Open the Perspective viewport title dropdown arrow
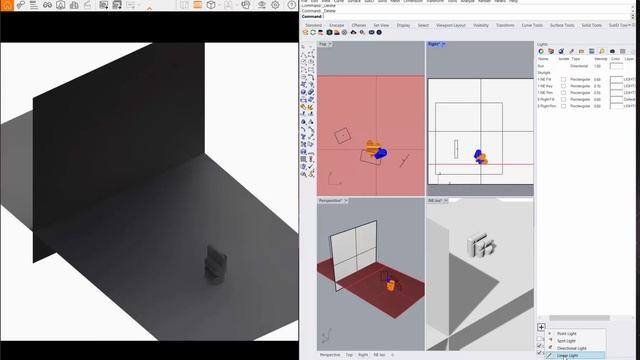 pyautogui.click(x=346, y=201)
